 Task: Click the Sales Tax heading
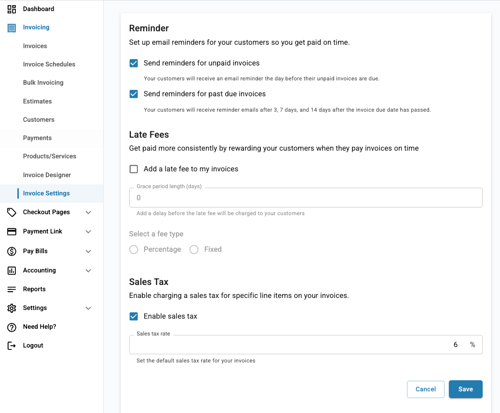coord(149,282)
